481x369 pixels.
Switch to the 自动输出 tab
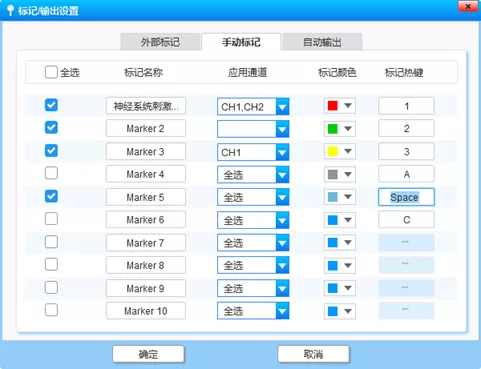[x=322, y=42]
